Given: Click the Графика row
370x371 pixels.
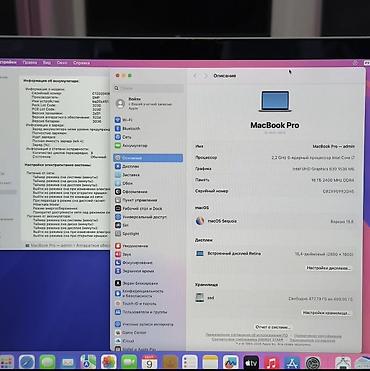Looking at the screenshot, I should click(x=275, y=169).
